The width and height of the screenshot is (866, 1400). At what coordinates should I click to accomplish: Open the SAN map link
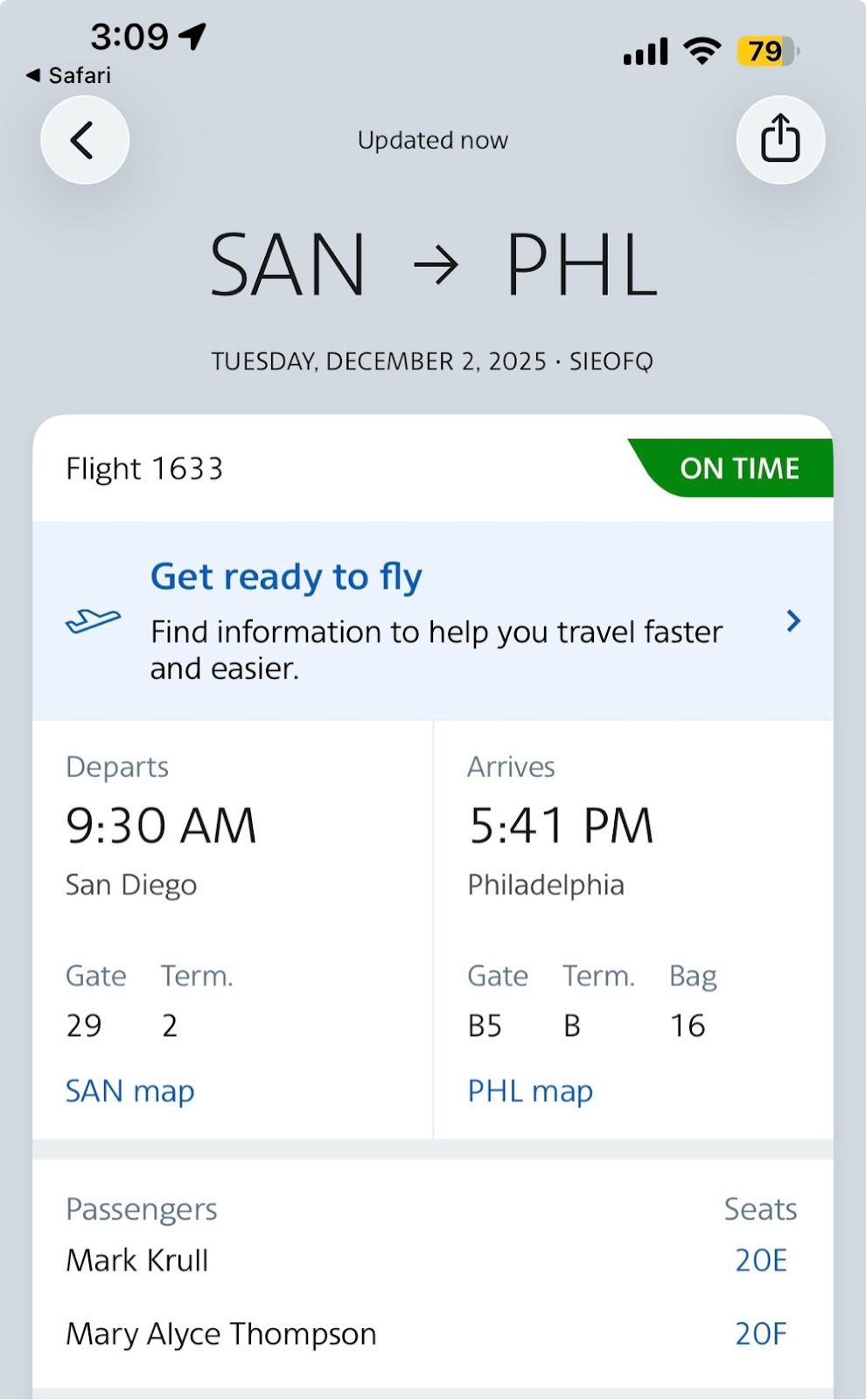[129, 1090]
